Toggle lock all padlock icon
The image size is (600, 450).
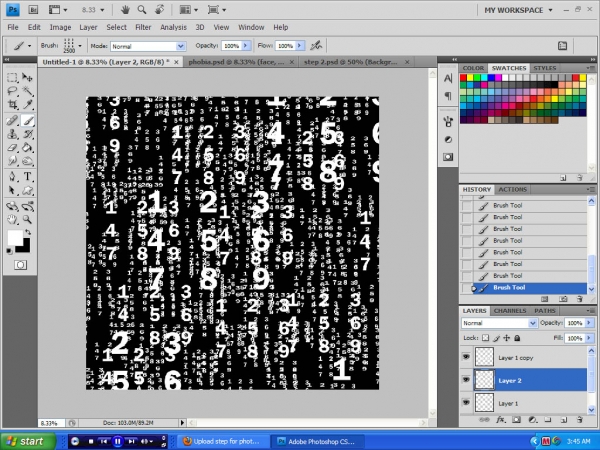tap(517, 338)
